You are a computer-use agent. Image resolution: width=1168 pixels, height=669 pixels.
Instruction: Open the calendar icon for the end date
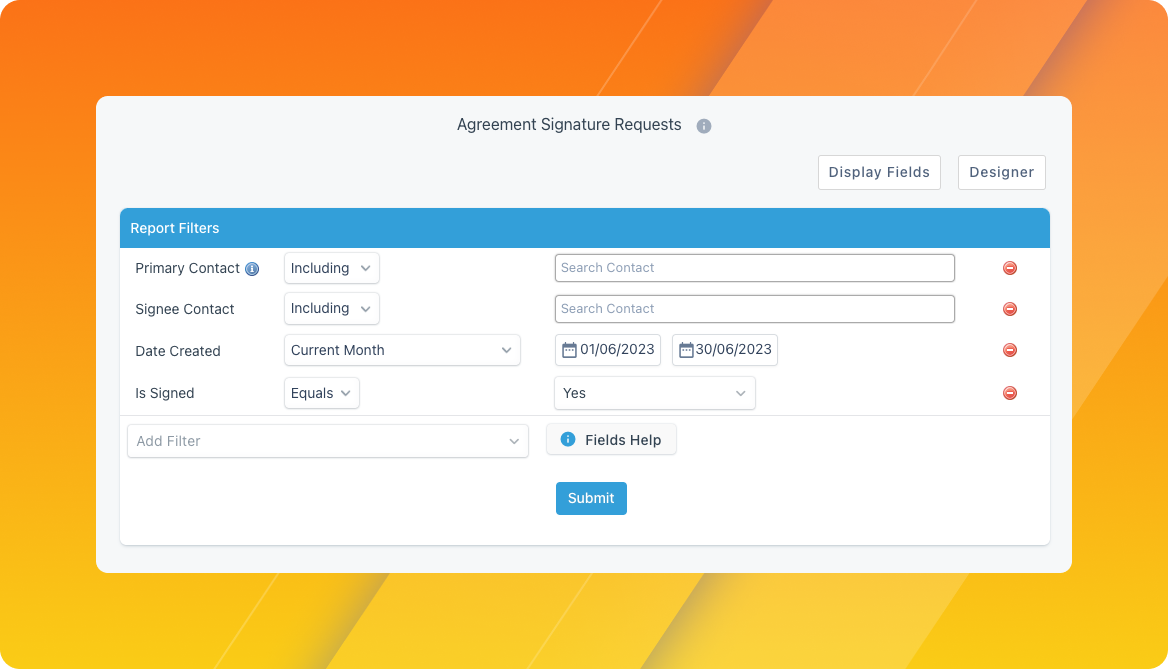(x=687, y=350)
